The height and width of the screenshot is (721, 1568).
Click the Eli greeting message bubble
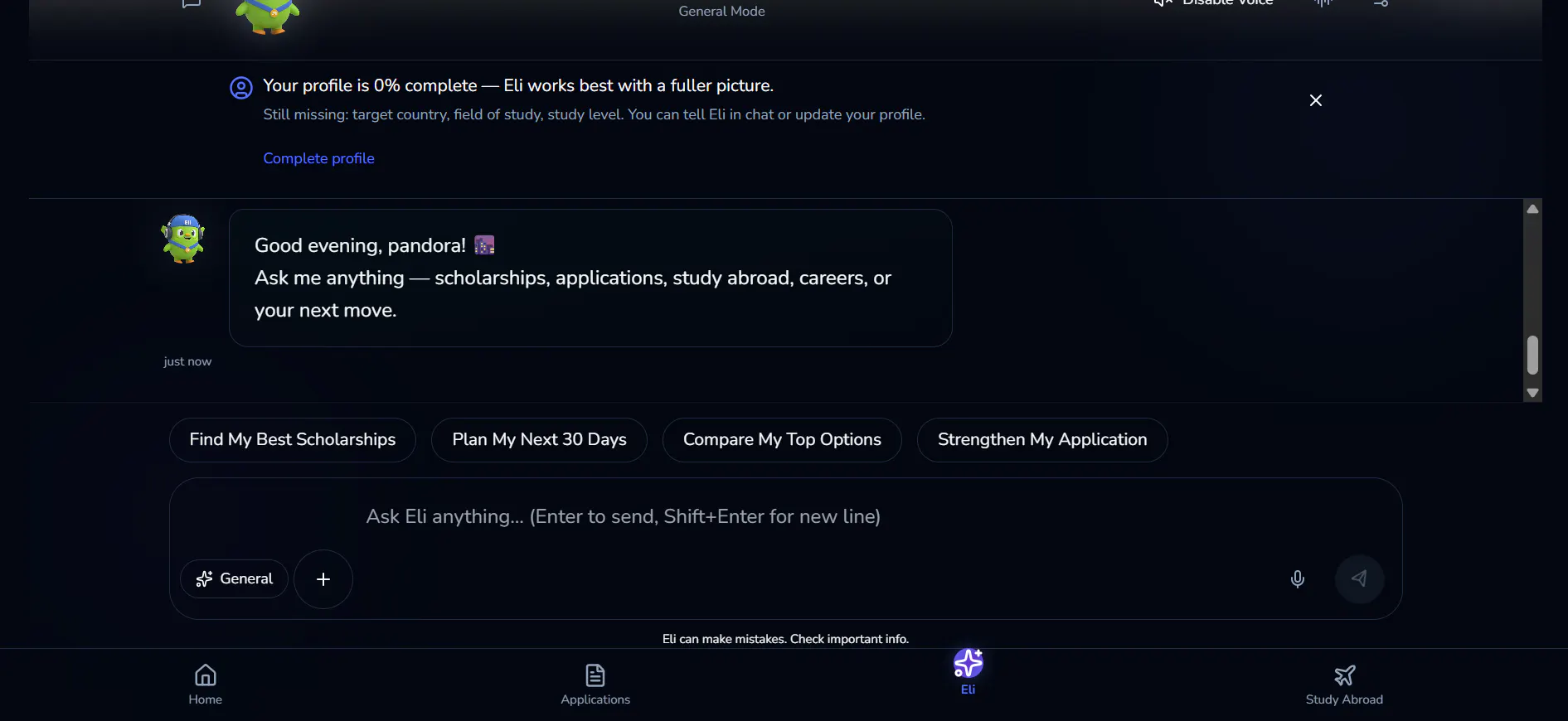click(x=590, y=278)
